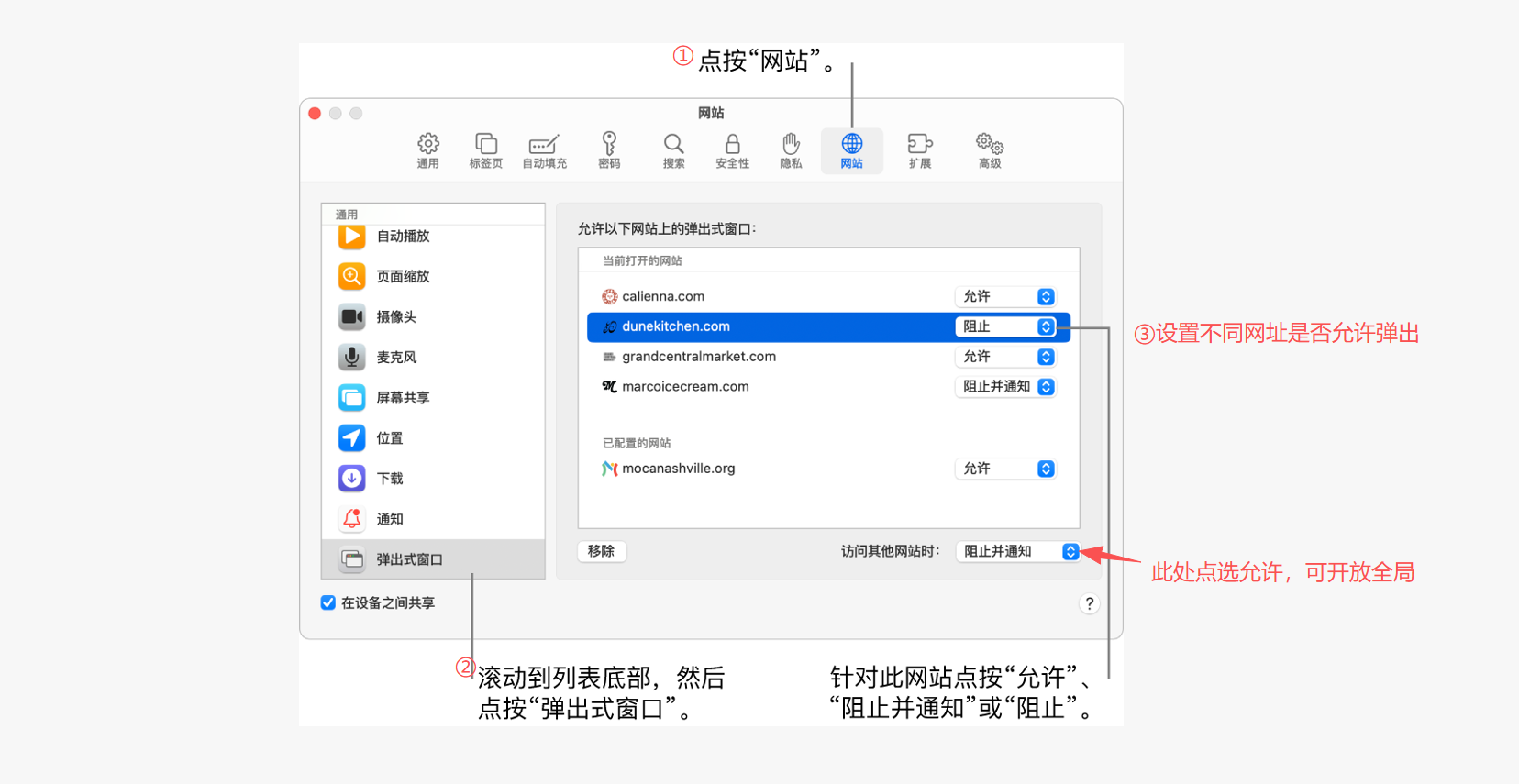
Task: Select 下载 in the sidebar list
Action: [x=433, y=478]
